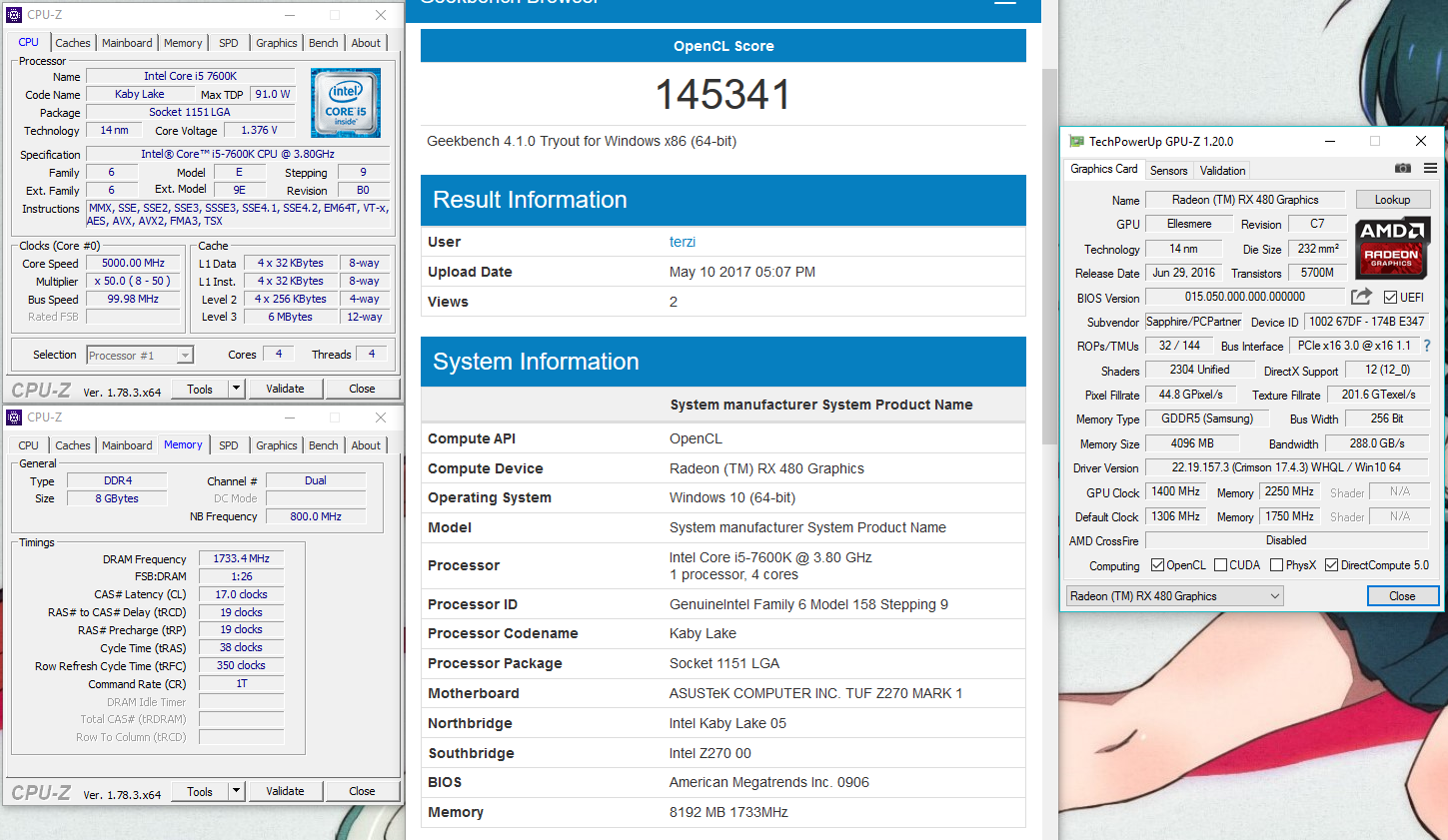
Task: Click the Core Speed 5000.00 MHz value
Action: pos(133,263)
